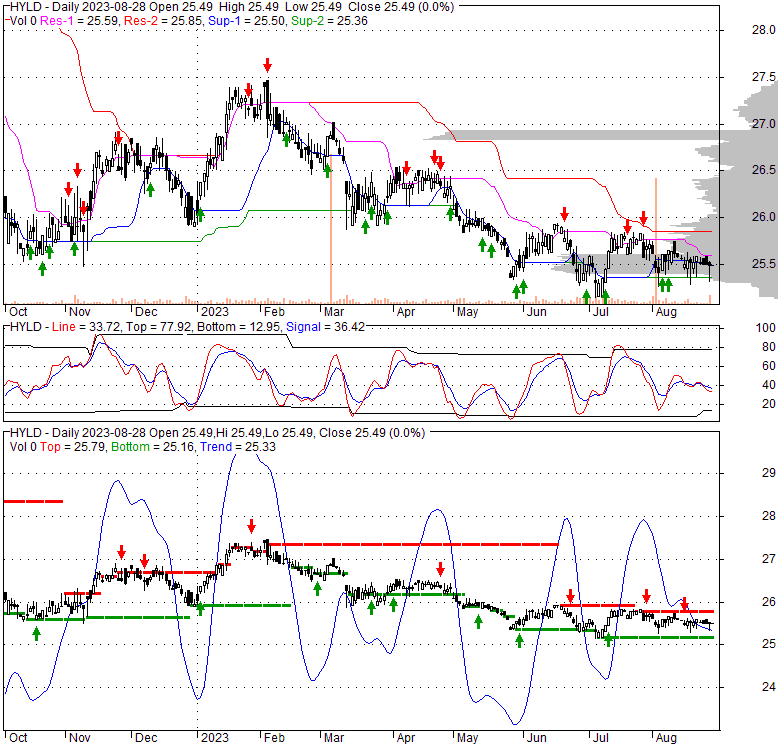The width and height of the screenshot is (780, 745).
Task: Click the Bottom = 12.95 oscillator legend
Action: [x=238, y=327]
